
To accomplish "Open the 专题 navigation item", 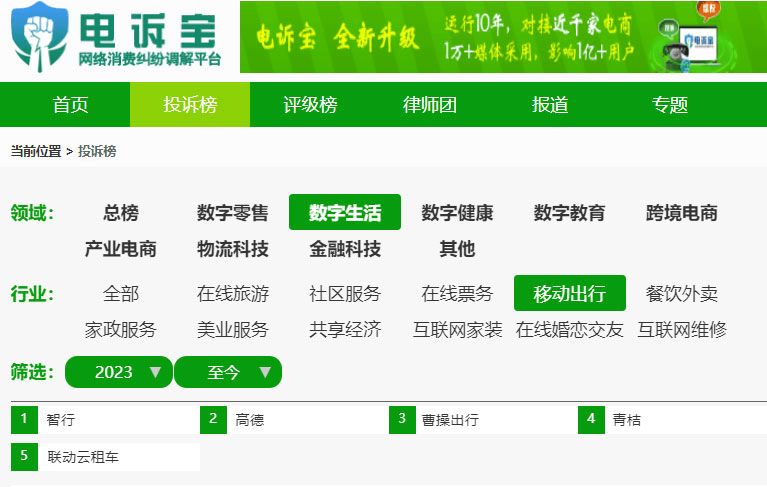I will click(x=670, y=105).
